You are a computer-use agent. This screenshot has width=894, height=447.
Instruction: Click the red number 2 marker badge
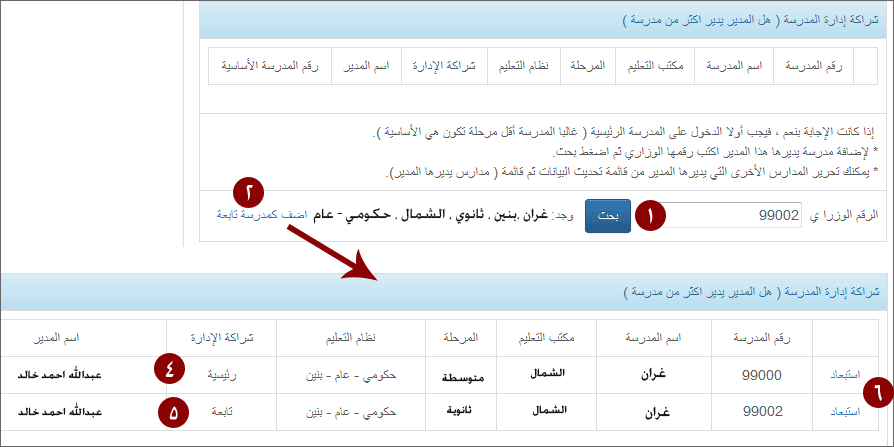pyautogui.click(x=251, y=190)
